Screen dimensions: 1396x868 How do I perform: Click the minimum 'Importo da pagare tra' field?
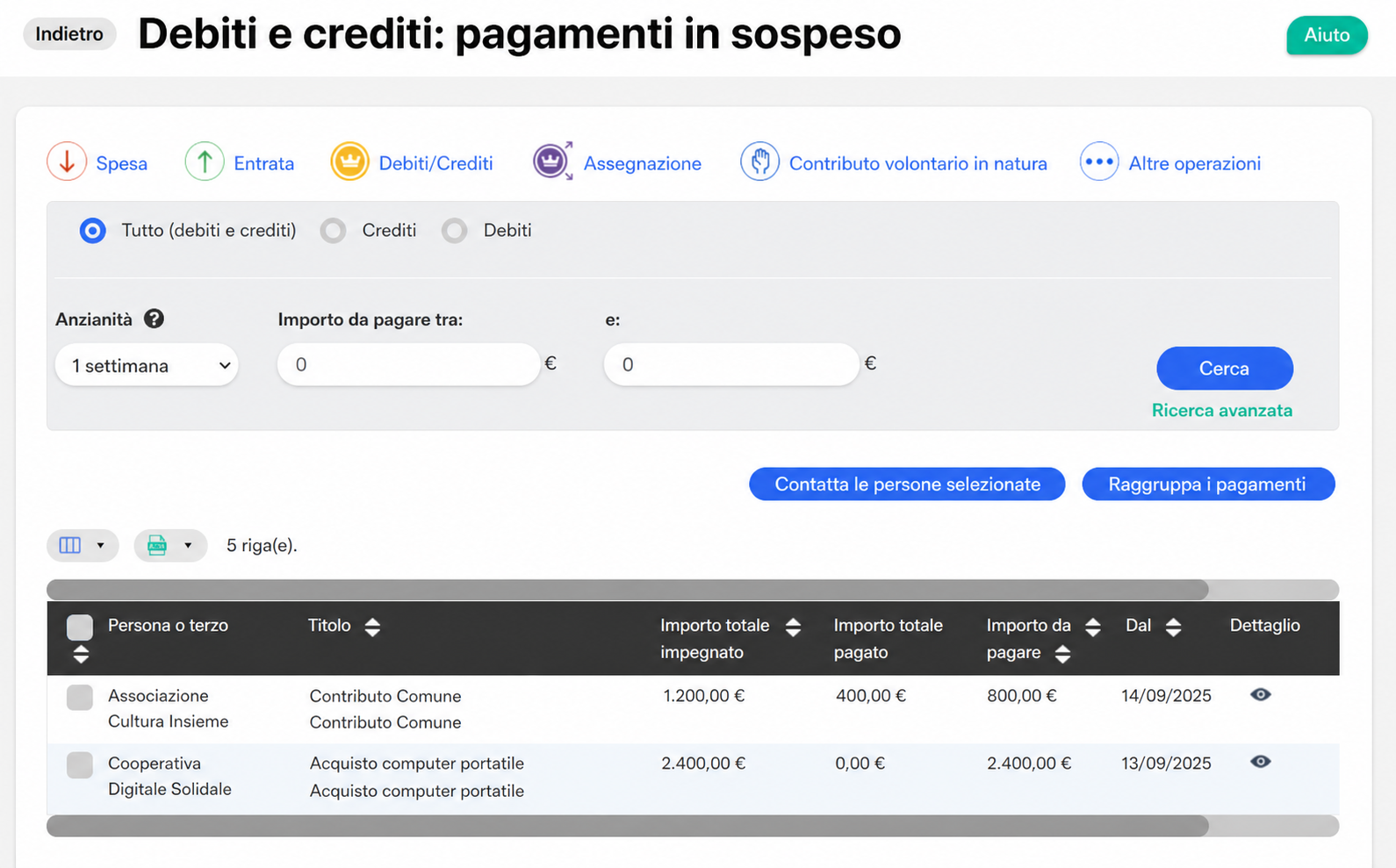tap(408, 364)
